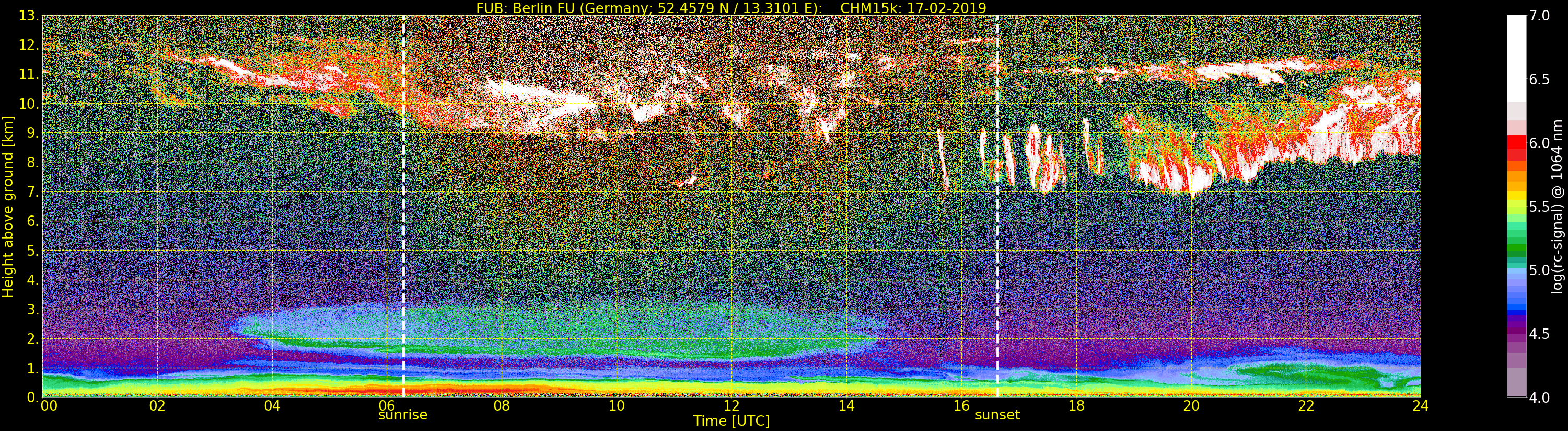The width and height of the screenshot is (1568, 431).
Task: Click the colorbar tick value 4.0
Action: pyautogui.click(x=1539, y=398)
